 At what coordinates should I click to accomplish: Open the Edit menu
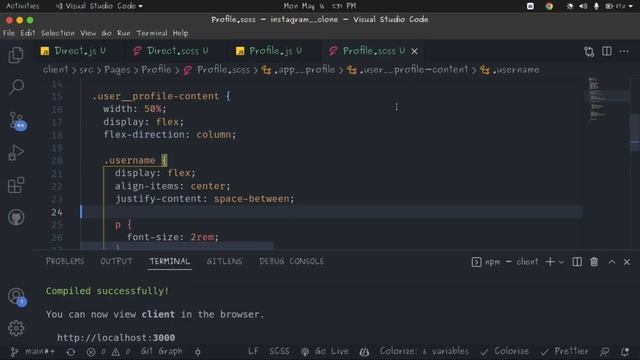point(28,33)
